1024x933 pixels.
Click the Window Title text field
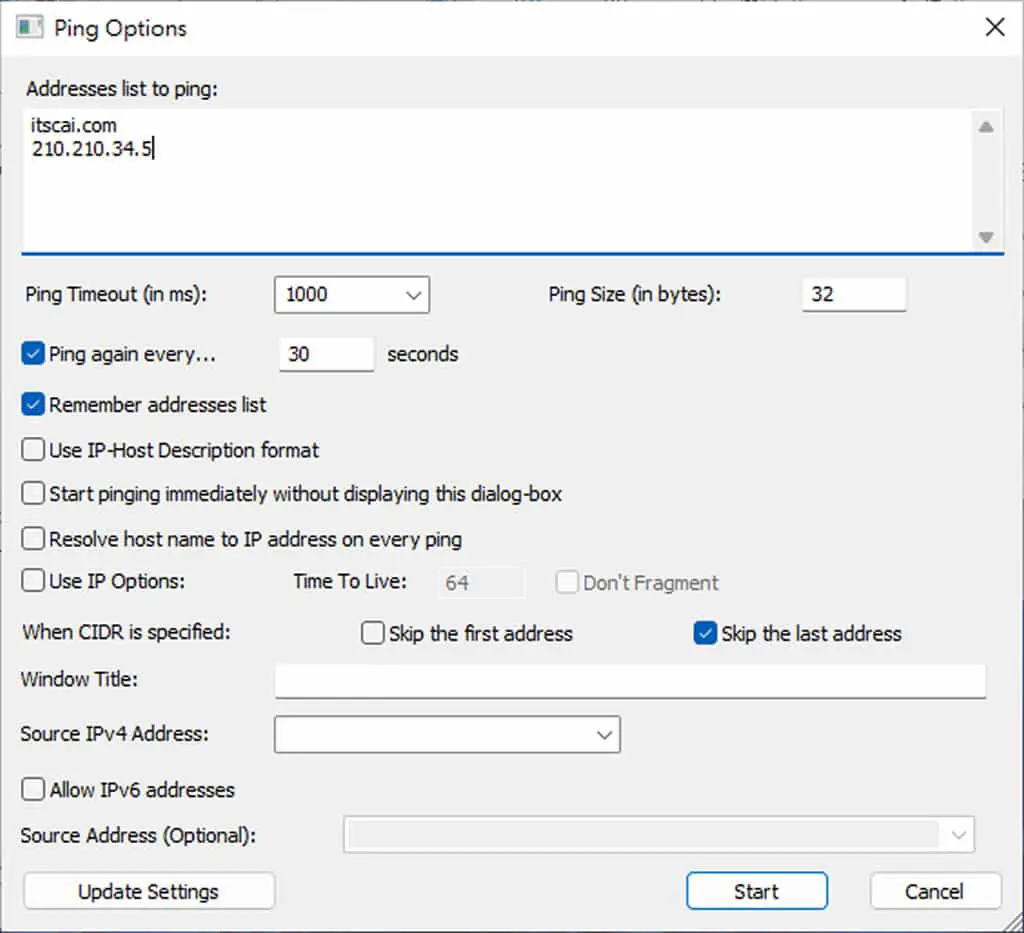coord(630,681)
